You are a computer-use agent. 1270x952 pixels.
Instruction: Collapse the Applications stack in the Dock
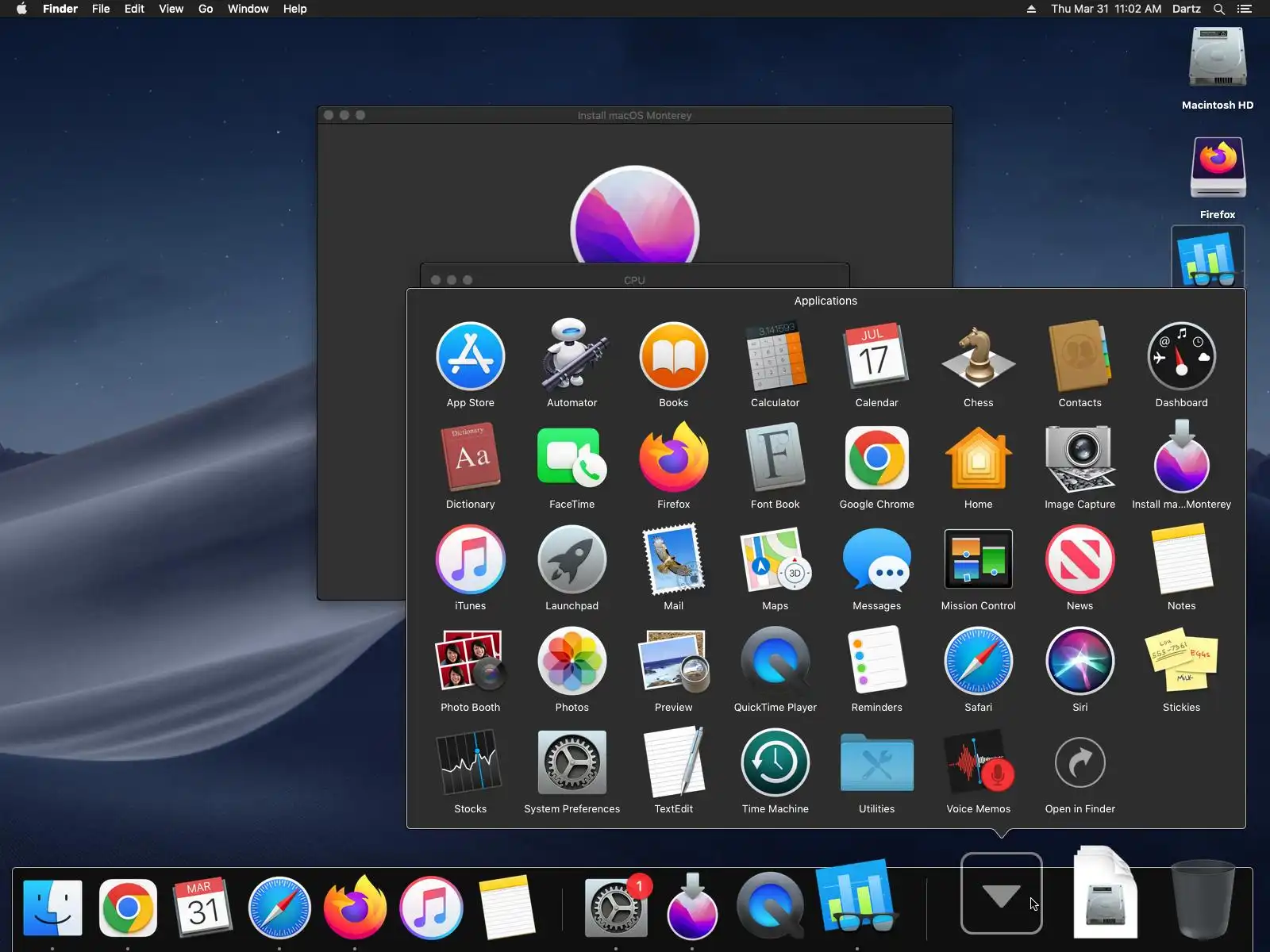1001,893
